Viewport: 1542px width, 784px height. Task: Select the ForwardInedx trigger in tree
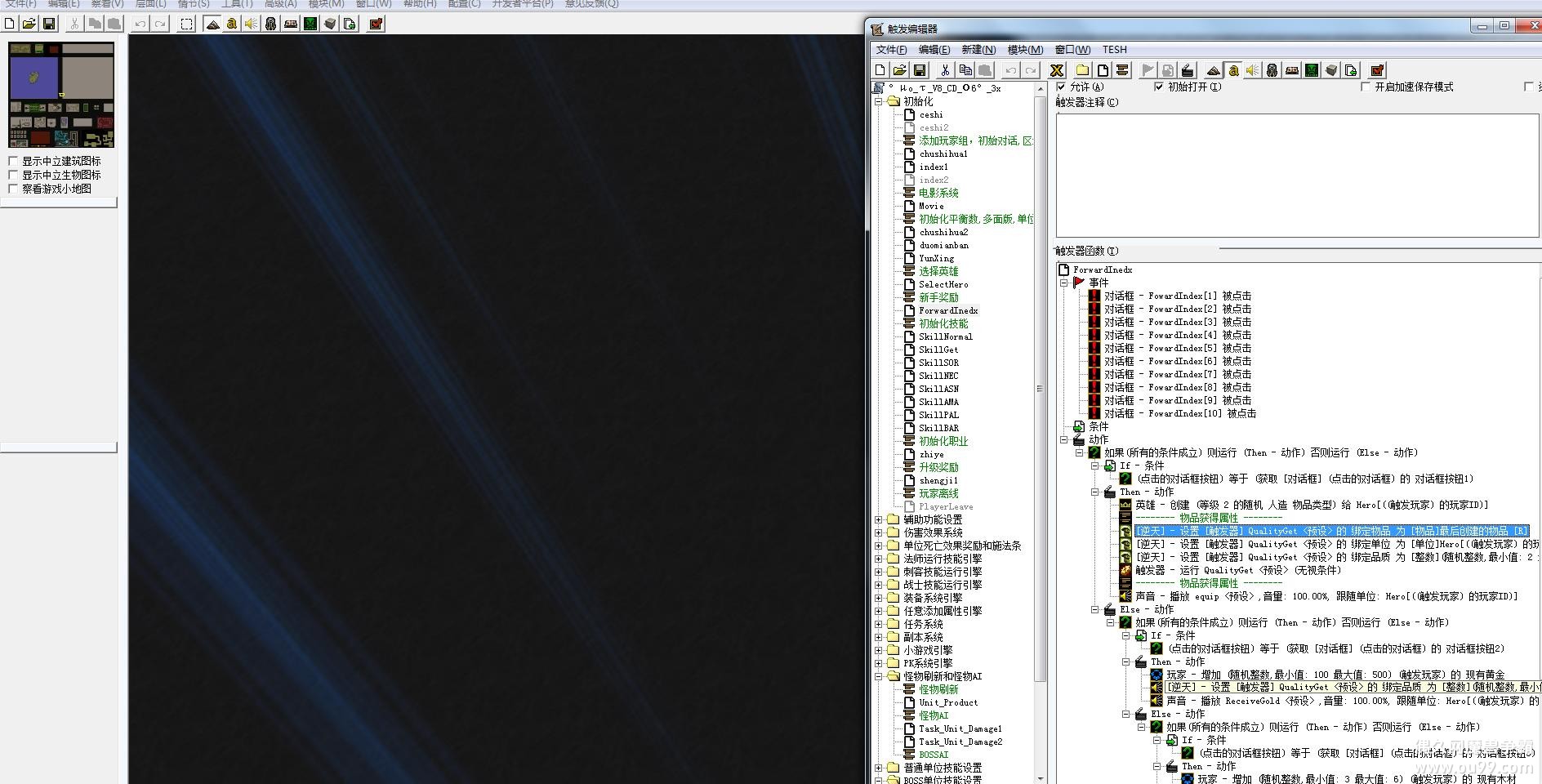point(948,310)
